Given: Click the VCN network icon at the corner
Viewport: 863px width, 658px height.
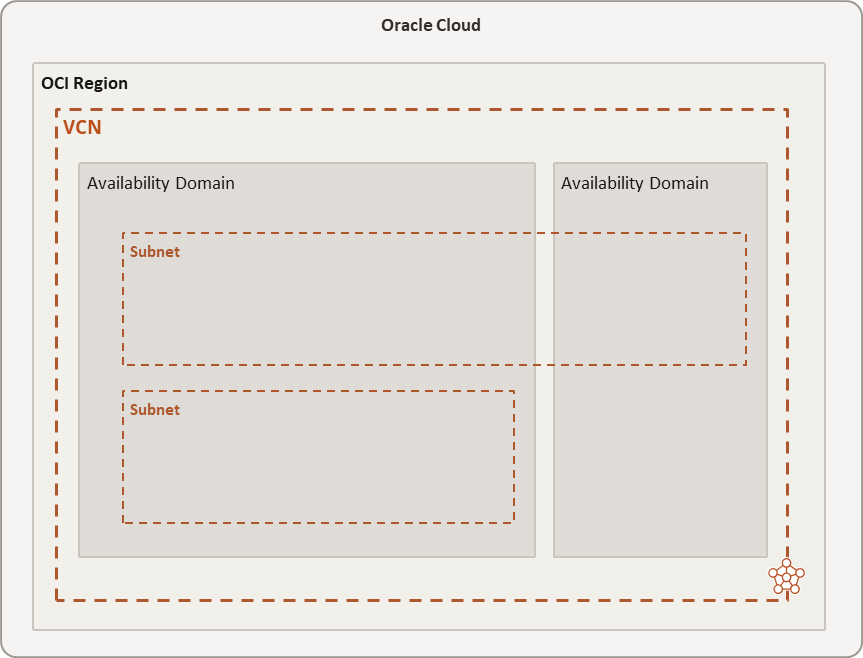Looking at the screenshot, I should pyautogui.click(x=786, y=577).
